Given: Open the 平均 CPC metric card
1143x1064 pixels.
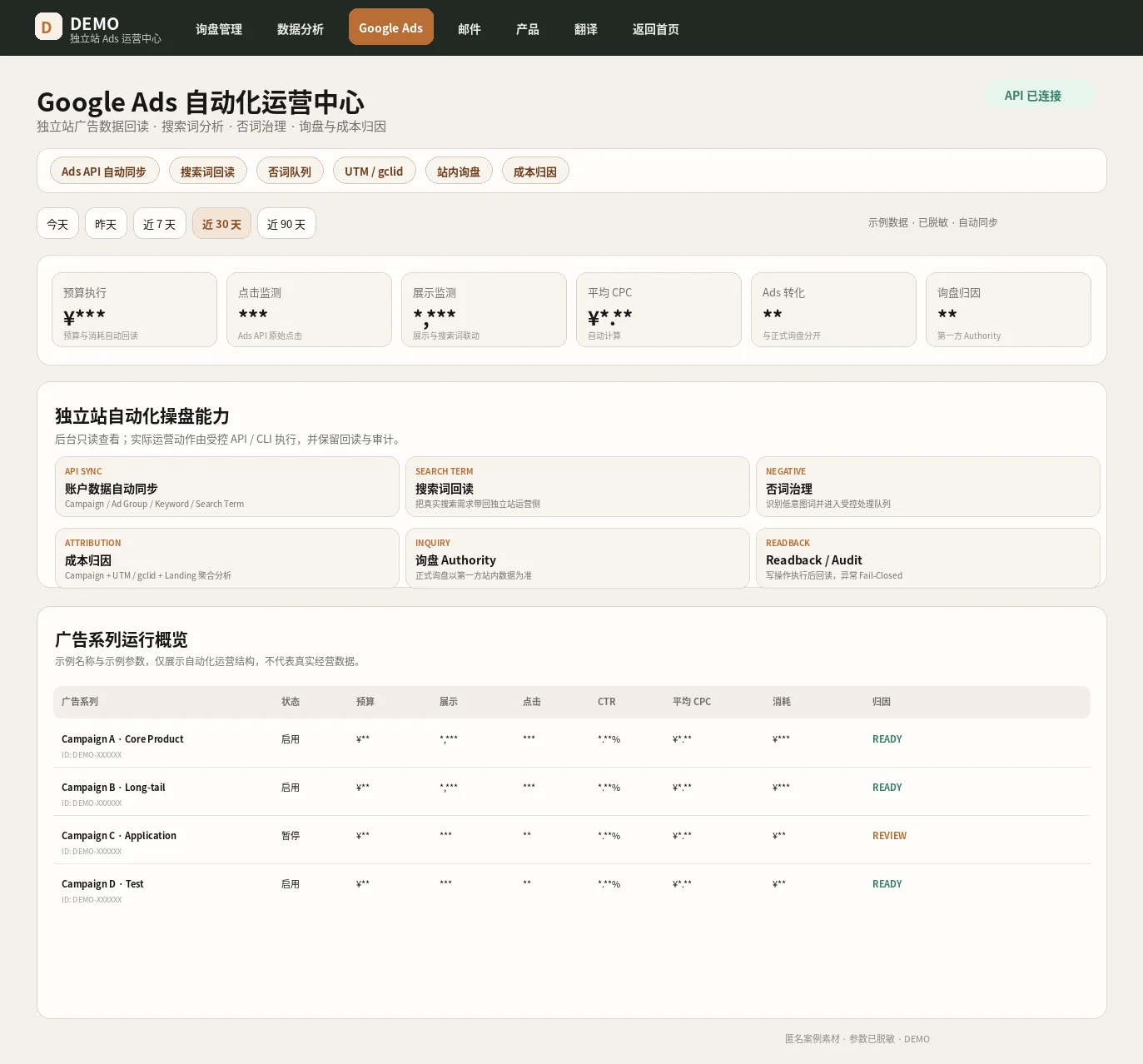Looking at the screenshot, I should click(658, 310).
